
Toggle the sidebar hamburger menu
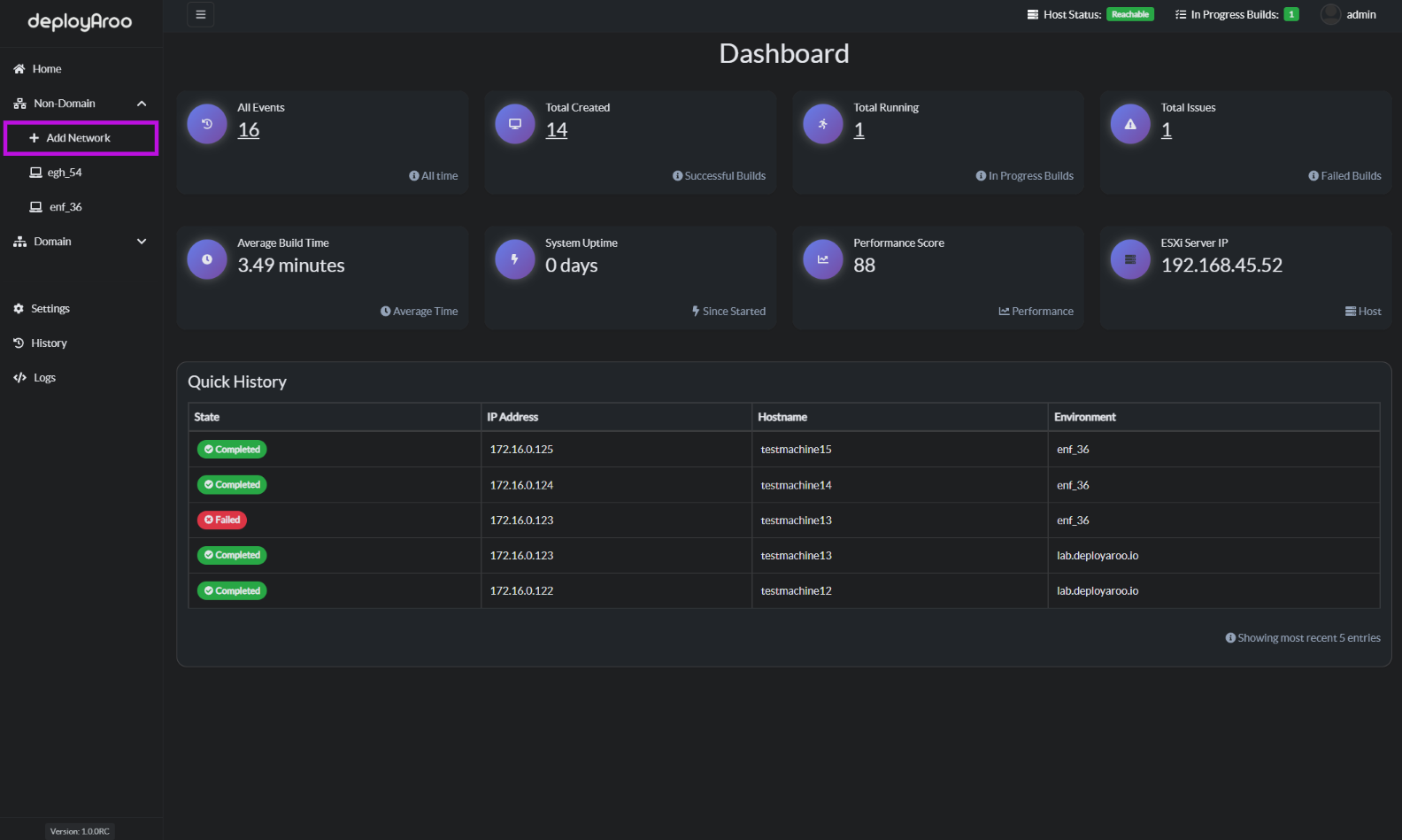pos(201,14)
